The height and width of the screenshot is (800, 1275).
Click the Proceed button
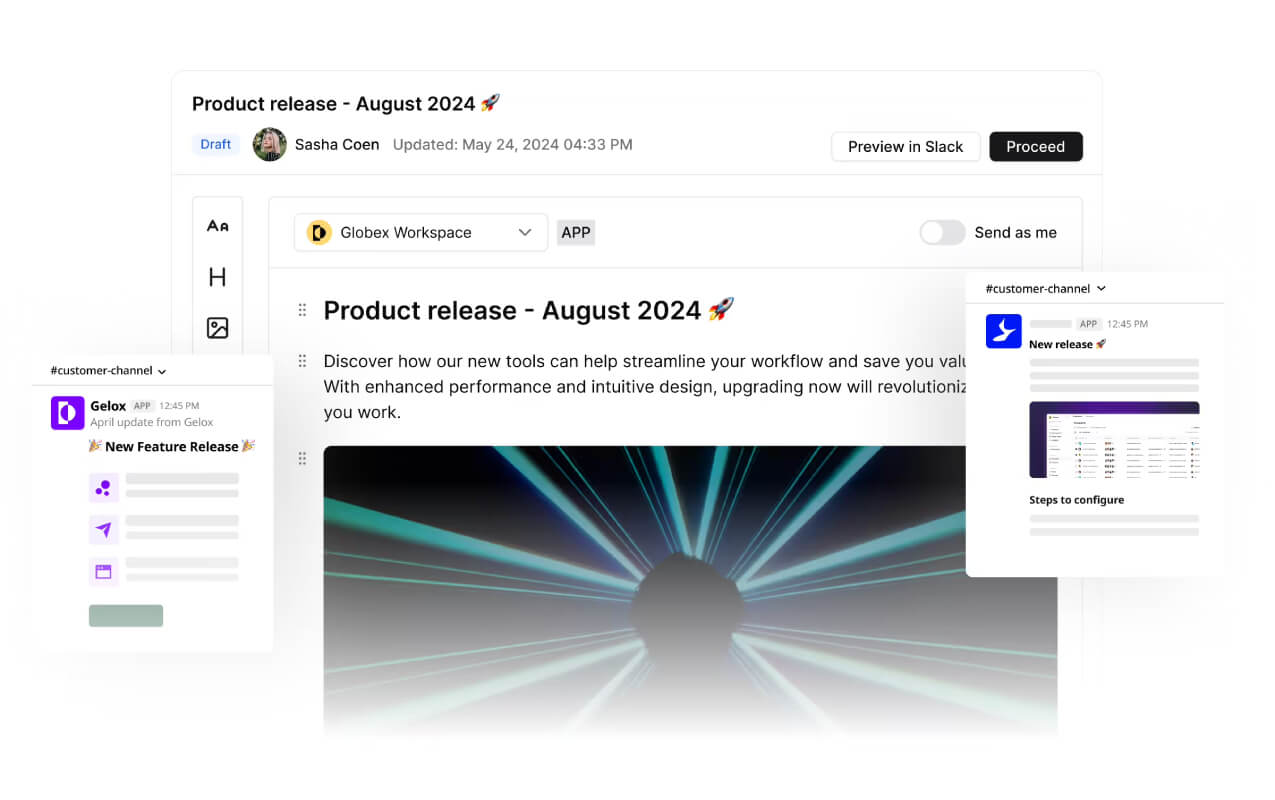[1035, 146]
